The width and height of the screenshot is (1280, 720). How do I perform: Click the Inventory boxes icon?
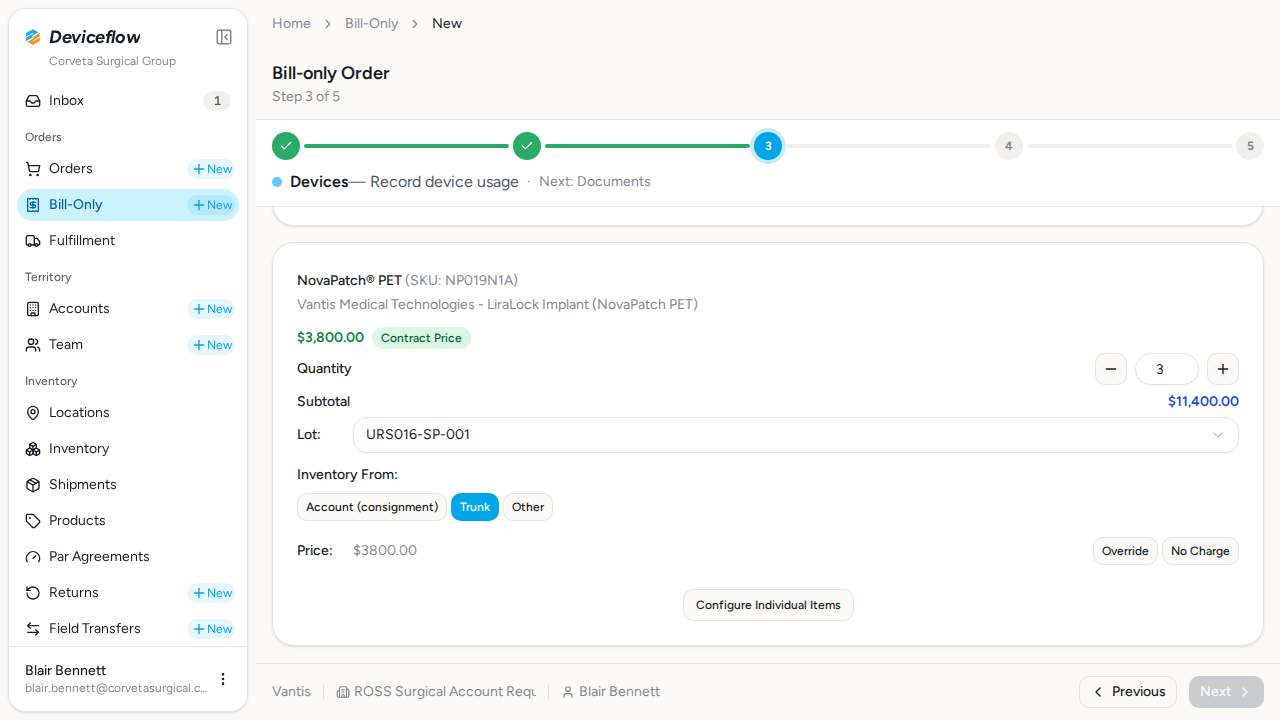33,449
